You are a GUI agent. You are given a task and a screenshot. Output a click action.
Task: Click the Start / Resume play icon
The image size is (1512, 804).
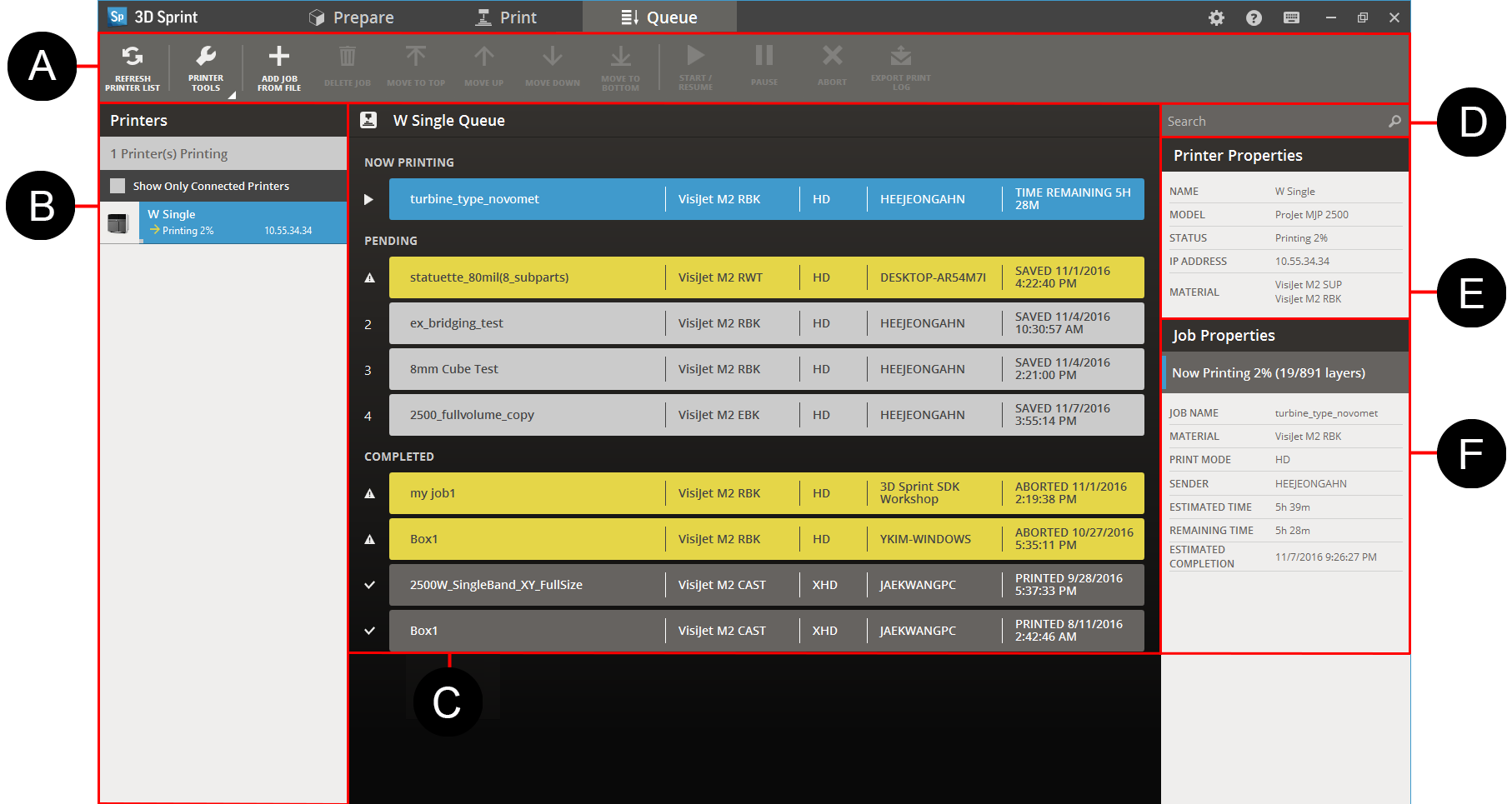695,55
